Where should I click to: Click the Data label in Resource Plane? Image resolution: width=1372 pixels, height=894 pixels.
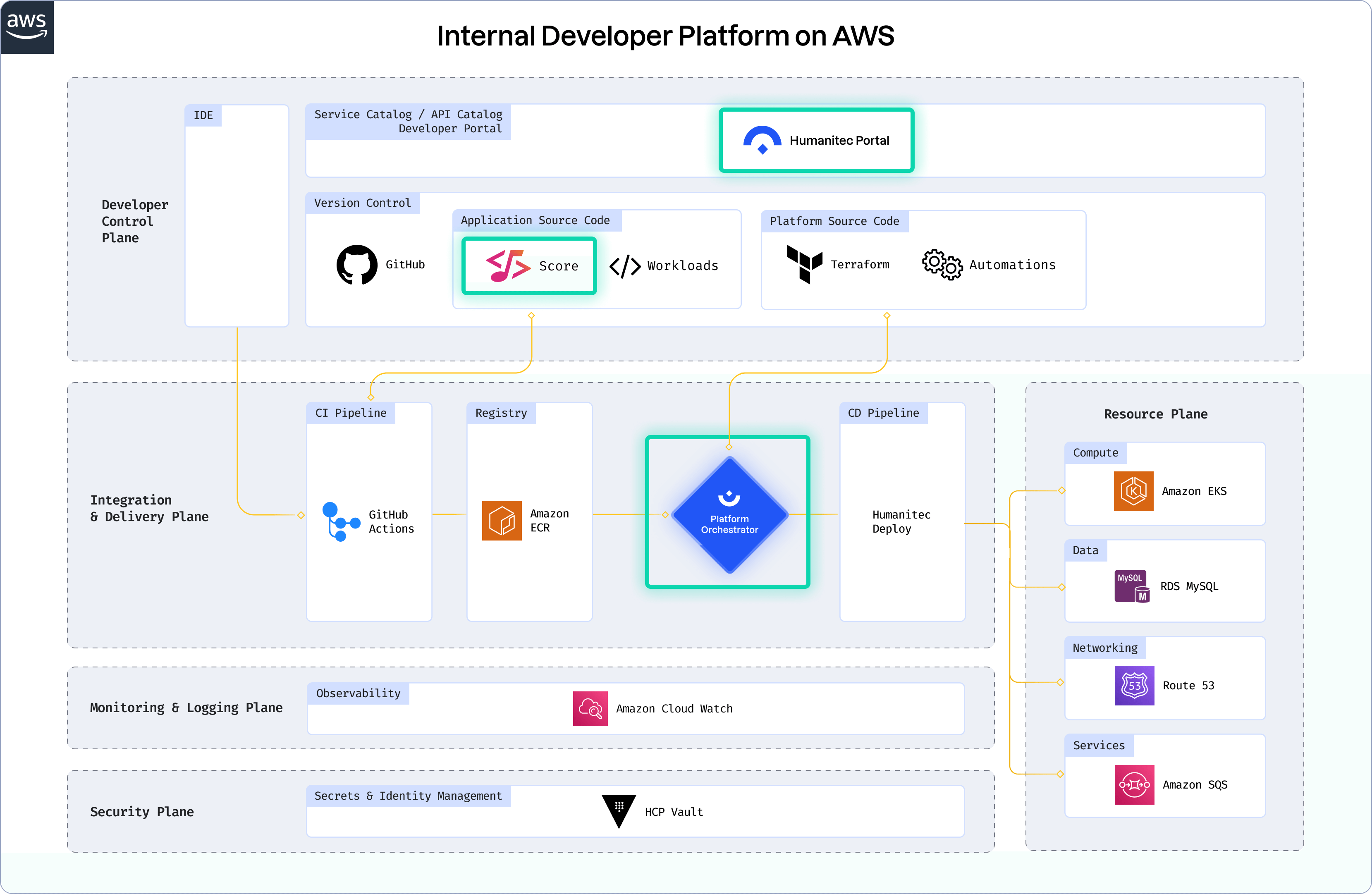point(1085,550)
